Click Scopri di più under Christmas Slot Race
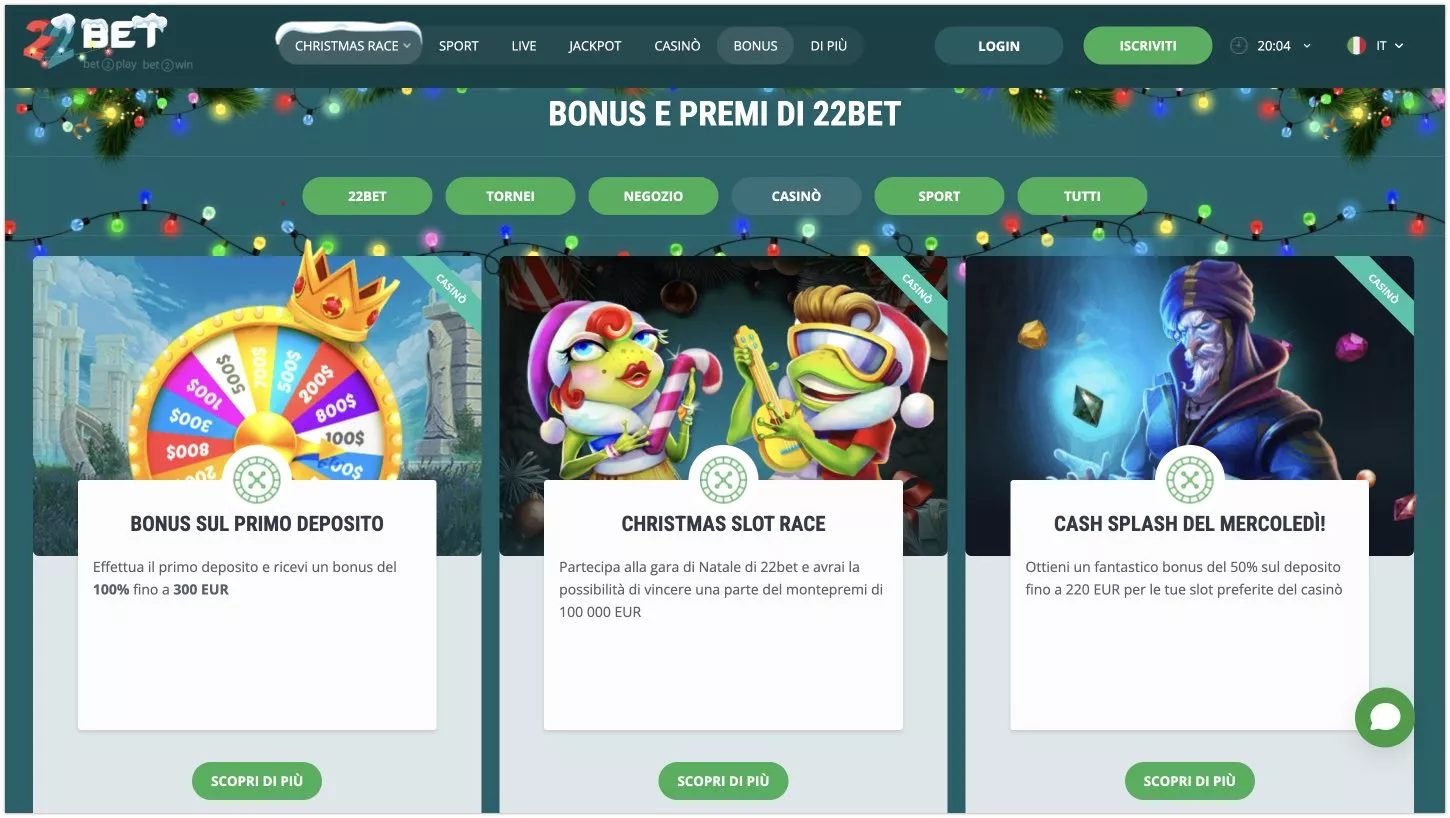This screenshot has height=818, width=1450. coord(723,781)
